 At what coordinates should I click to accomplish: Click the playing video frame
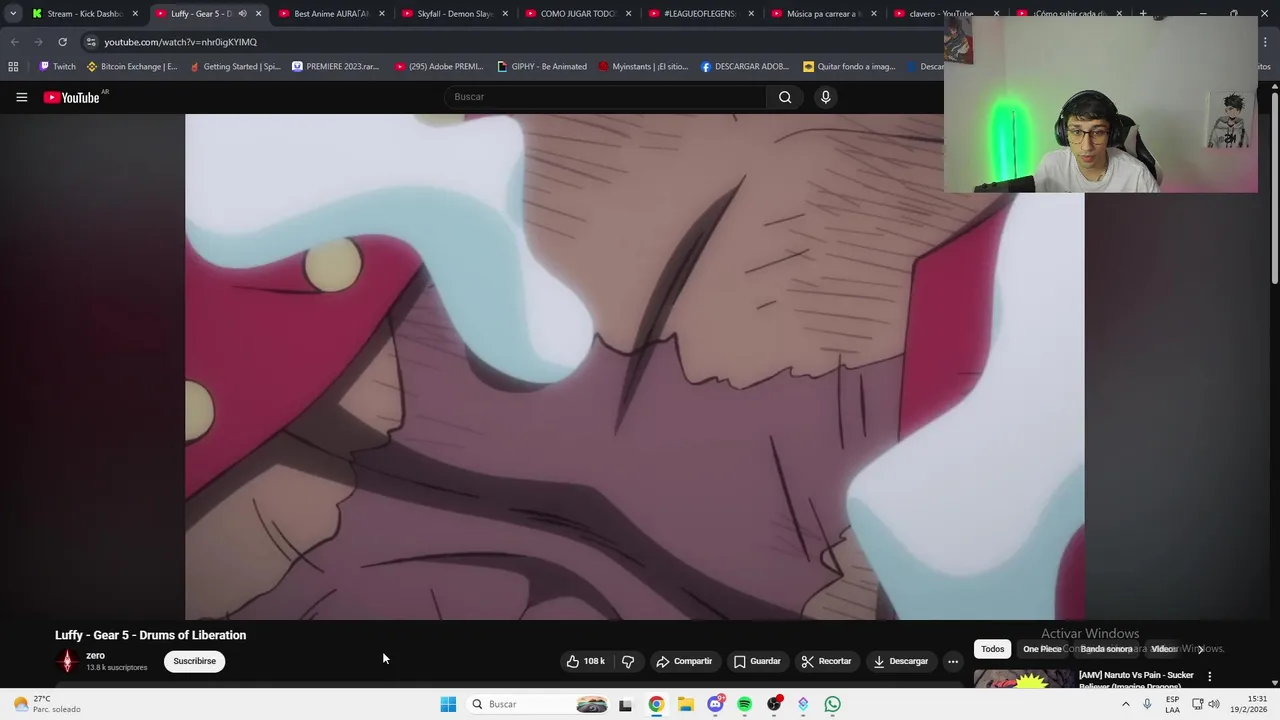tap(634, 367)
